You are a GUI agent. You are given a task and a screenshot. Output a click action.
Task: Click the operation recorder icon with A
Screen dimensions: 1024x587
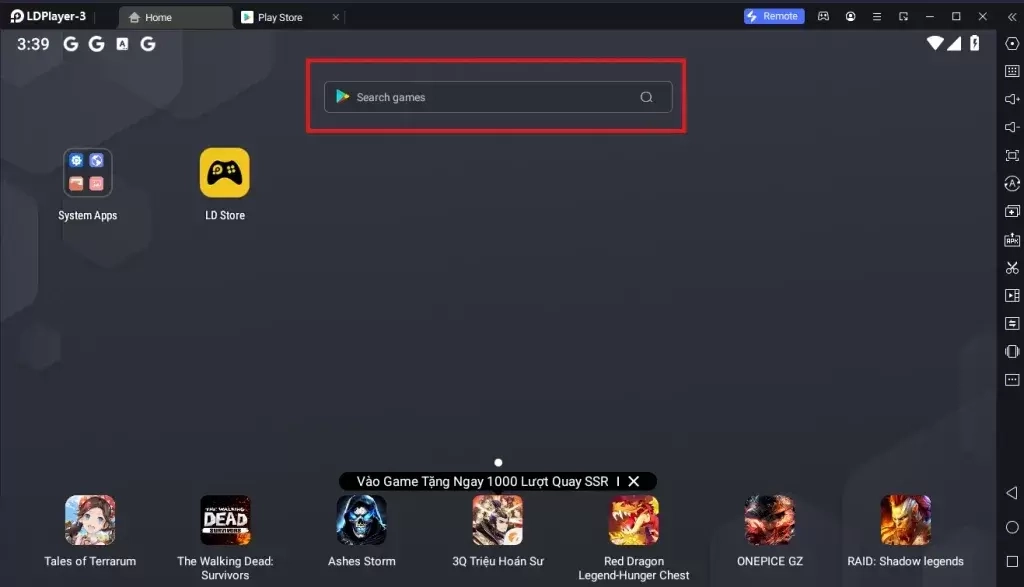tap(1012, 183)
